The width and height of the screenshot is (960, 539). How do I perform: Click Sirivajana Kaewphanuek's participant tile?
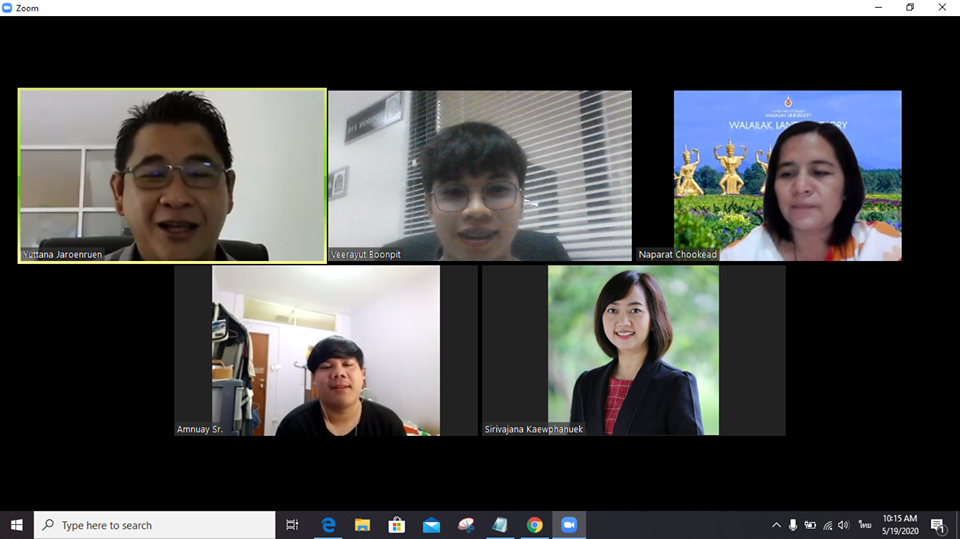point(633,350)
